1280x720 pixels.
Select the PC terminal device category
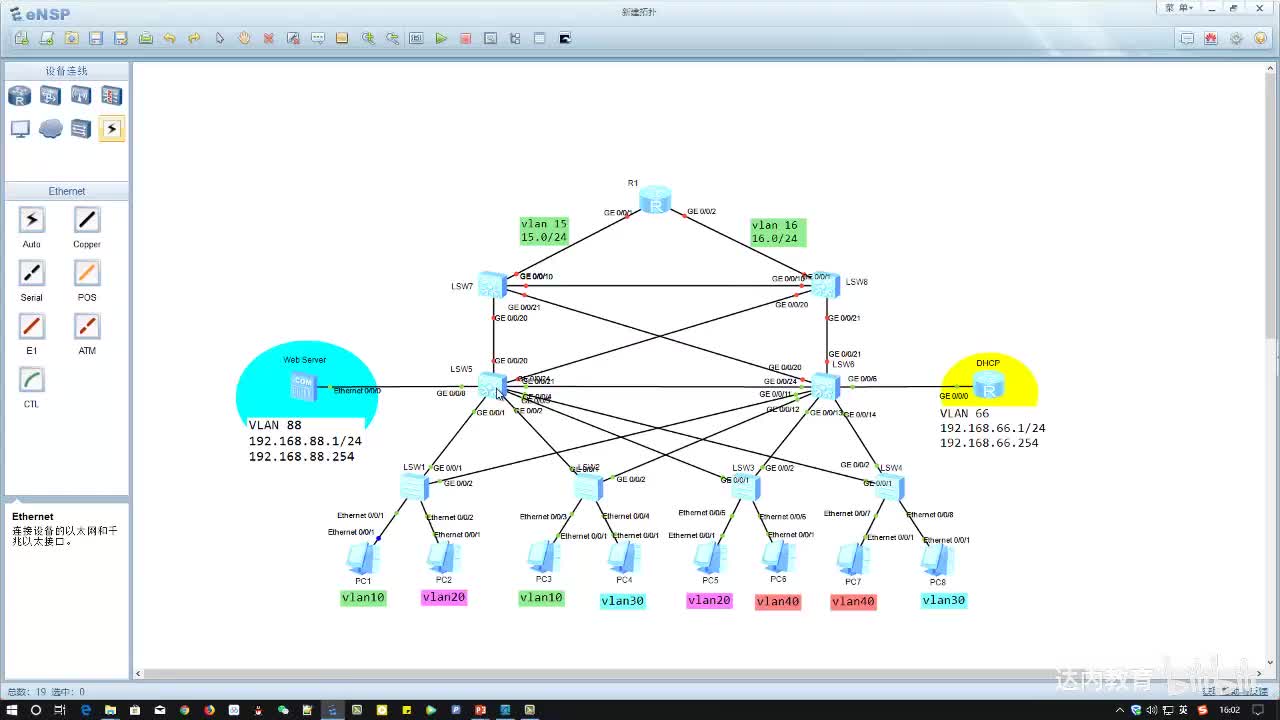coord(20,129)
